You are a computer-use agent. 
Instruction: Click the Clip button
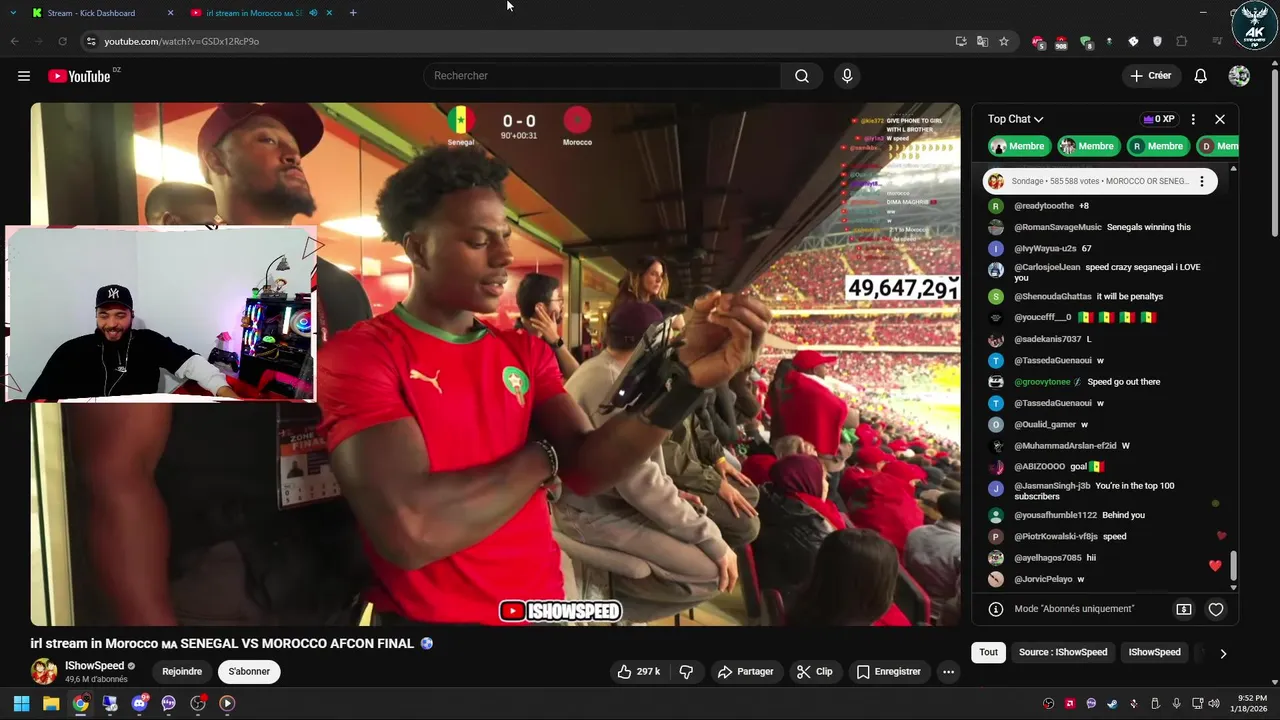814,672
